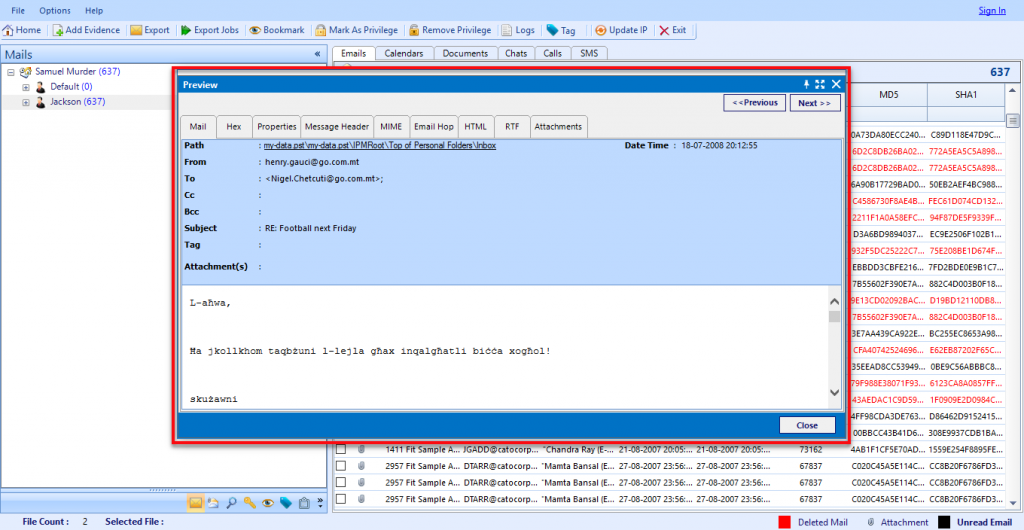Screen dimensions: 1024x530
Task: Switch to the SMS tab
Action: (x=589, y=54)
